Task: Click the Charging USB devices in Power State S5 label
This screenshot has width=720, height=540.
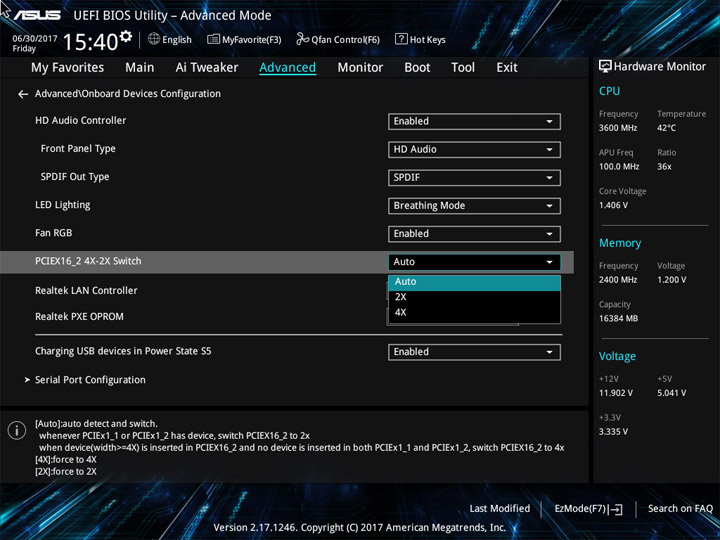Action: click(x=123, y=351)
